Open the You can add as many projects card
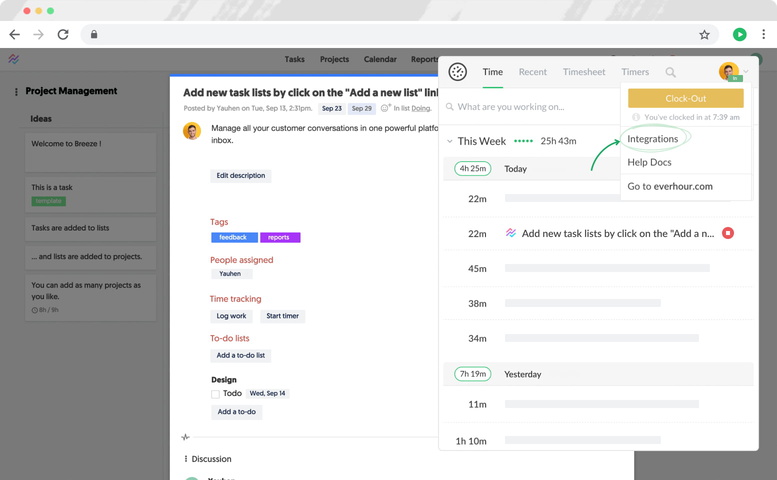Screen dimensions: 777x480 (91, 297)
